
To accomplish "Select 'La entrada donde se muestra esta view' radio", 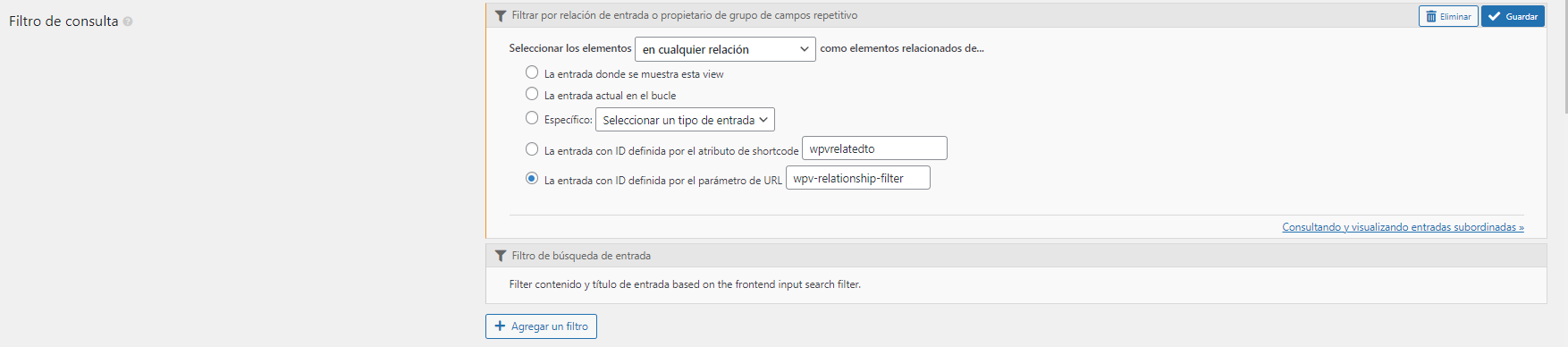I will (x=532, y=72).
